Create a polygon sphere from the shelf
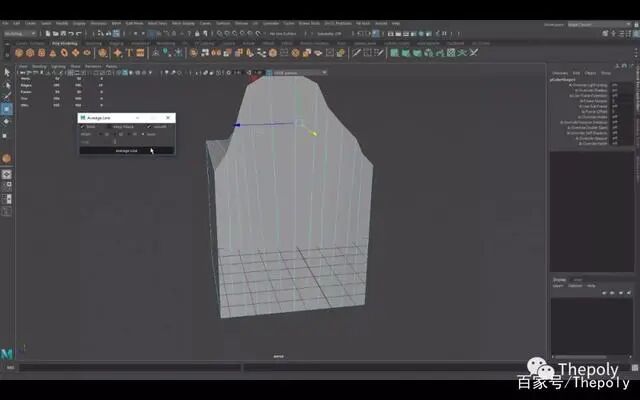This screenshot has width=640, height=400. [x=19, y=53]
